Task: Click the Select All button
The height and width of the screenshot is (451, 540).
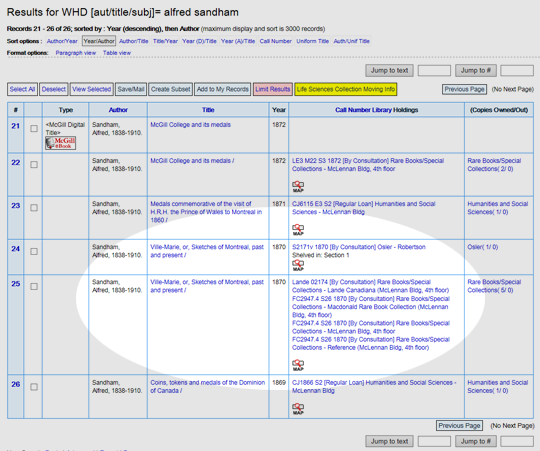Action: pos(22,89)
